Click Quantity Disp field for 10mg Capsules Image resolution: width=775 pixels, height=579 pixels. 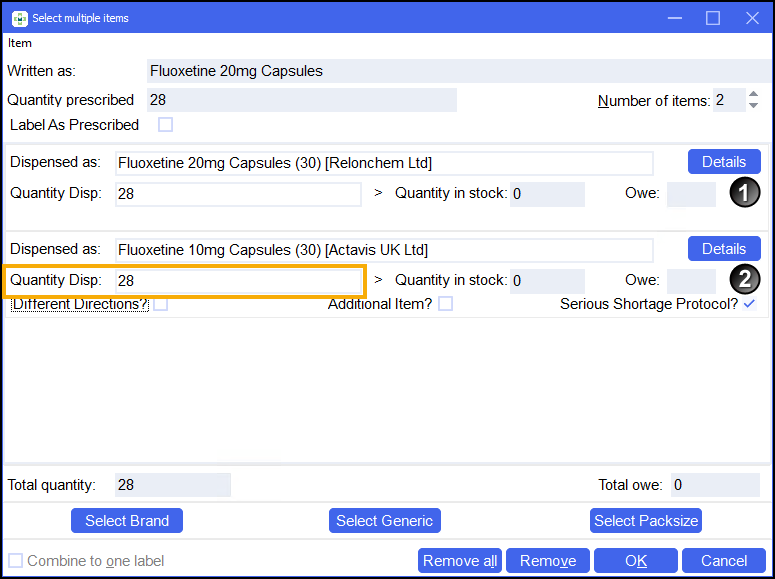click(x=238, y=281)
